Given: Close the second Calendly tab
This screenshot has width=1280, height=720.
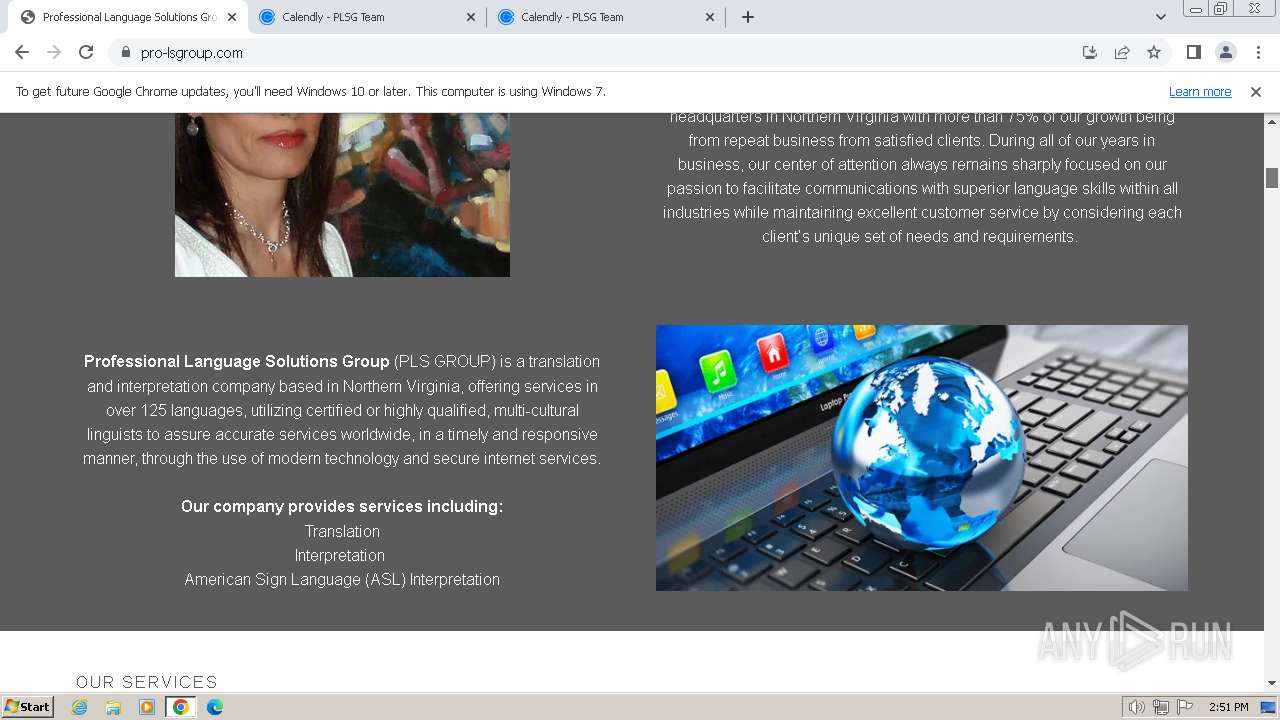Looking at the screenshot, I should click(x=710, y=17).
